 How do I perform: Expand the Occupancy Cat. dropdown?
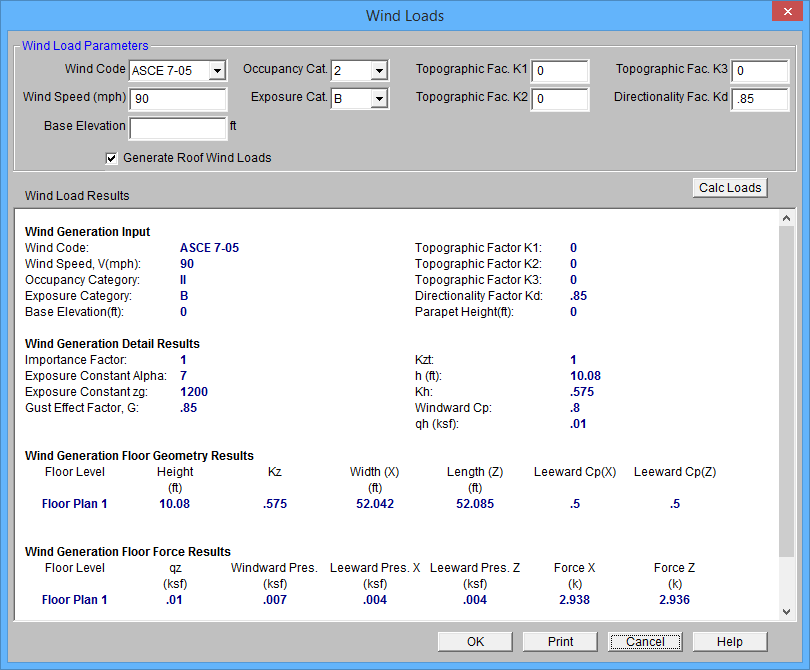coord(378,71)
